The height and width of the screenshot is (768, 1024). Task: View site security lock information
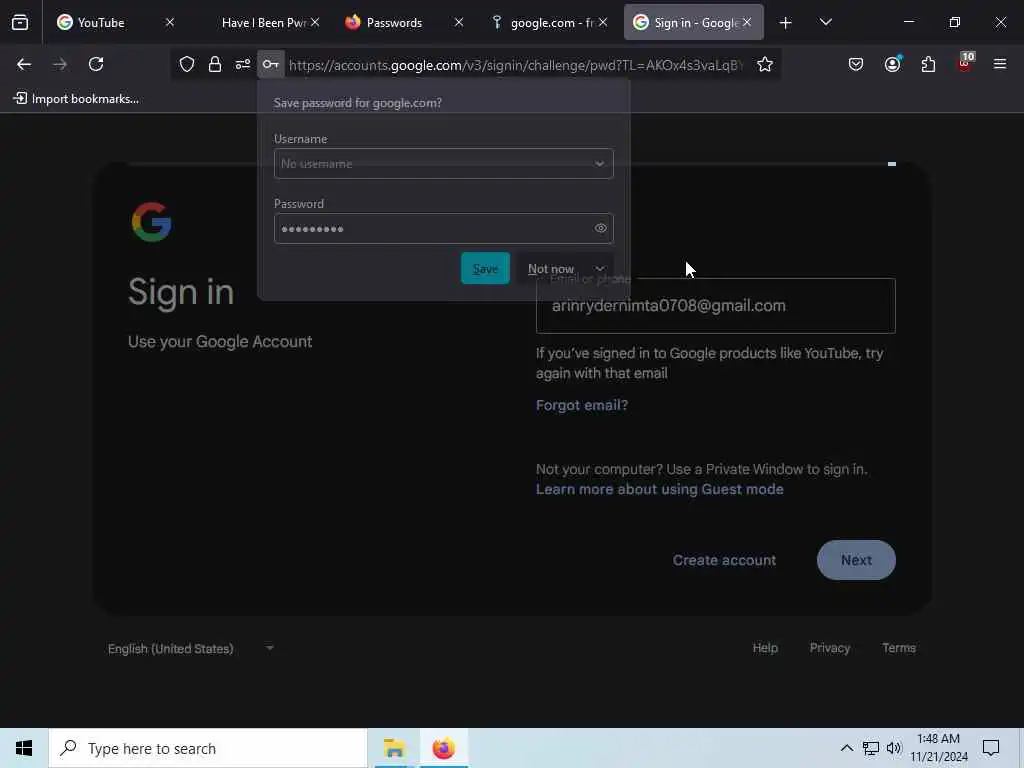click(x=214, y=64)
